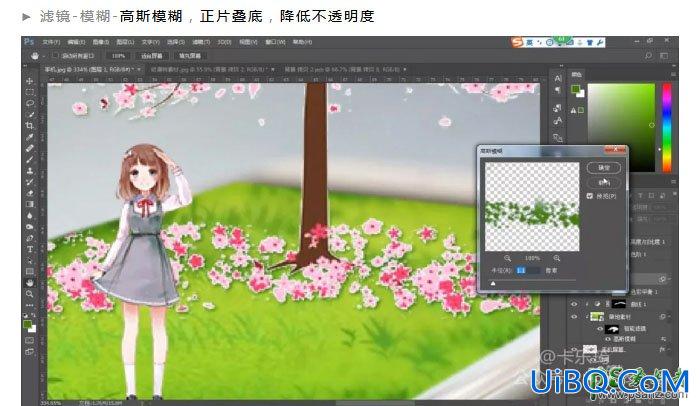Click the search icon in options bar
This screenshot has width=700, height=406.
coord(648,56)
